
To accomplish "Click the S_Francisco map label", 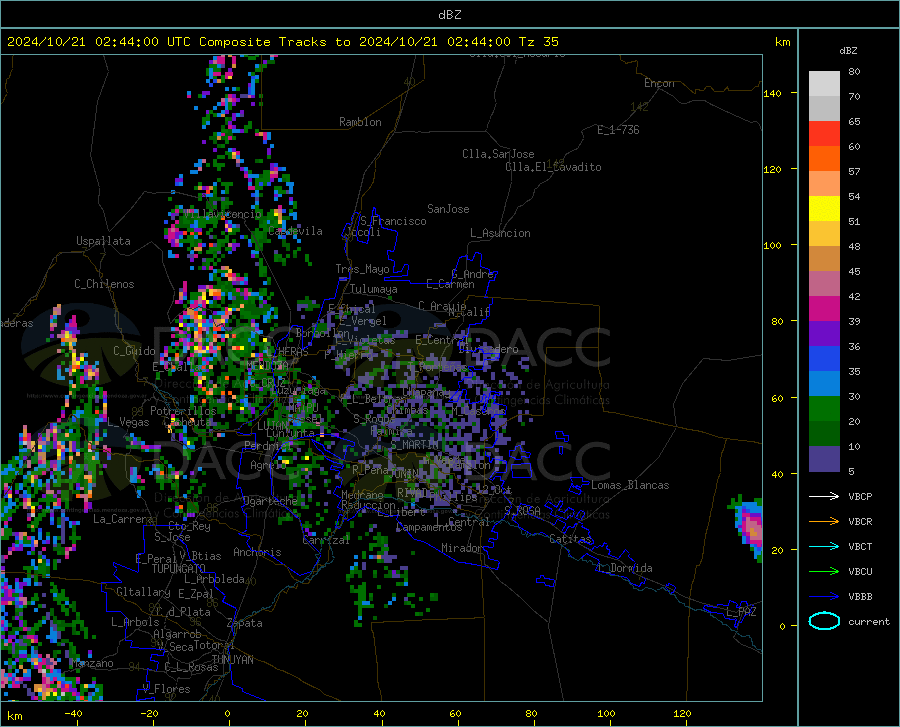I will tap(393, 221).
